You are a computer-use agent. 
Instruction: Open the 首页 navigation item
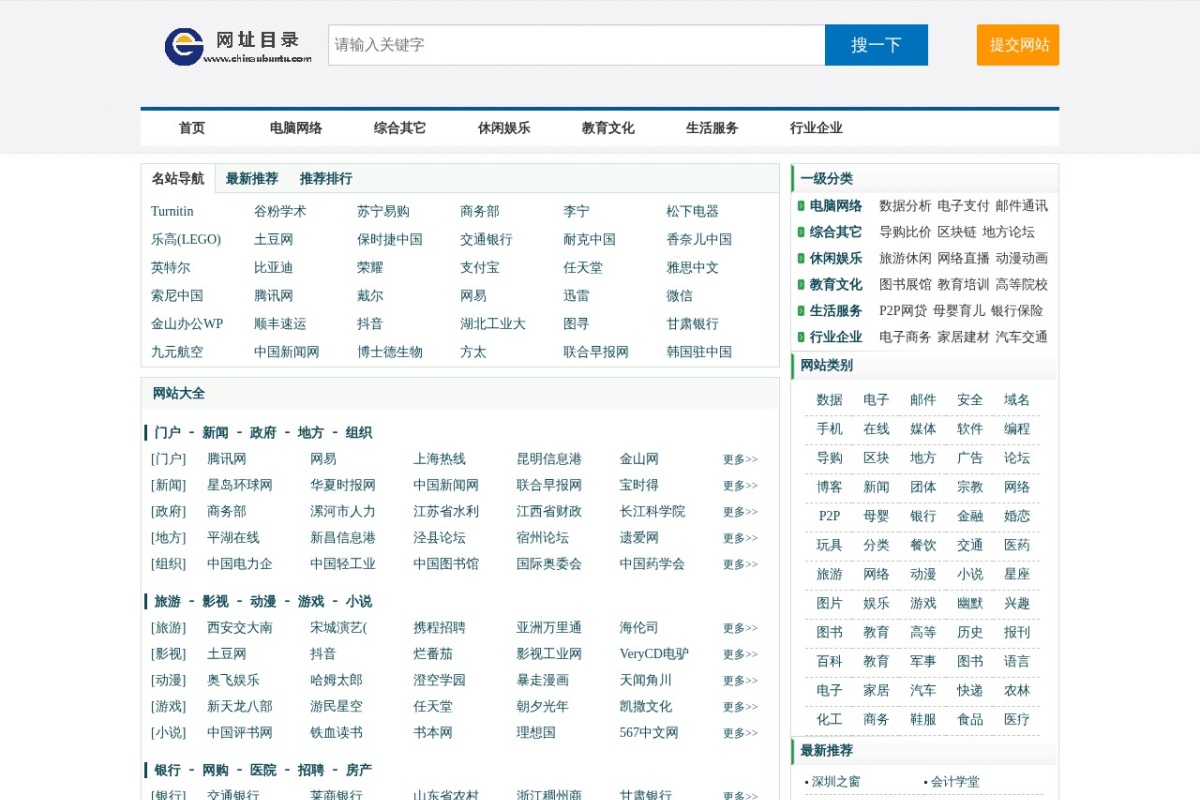(192, 128)
